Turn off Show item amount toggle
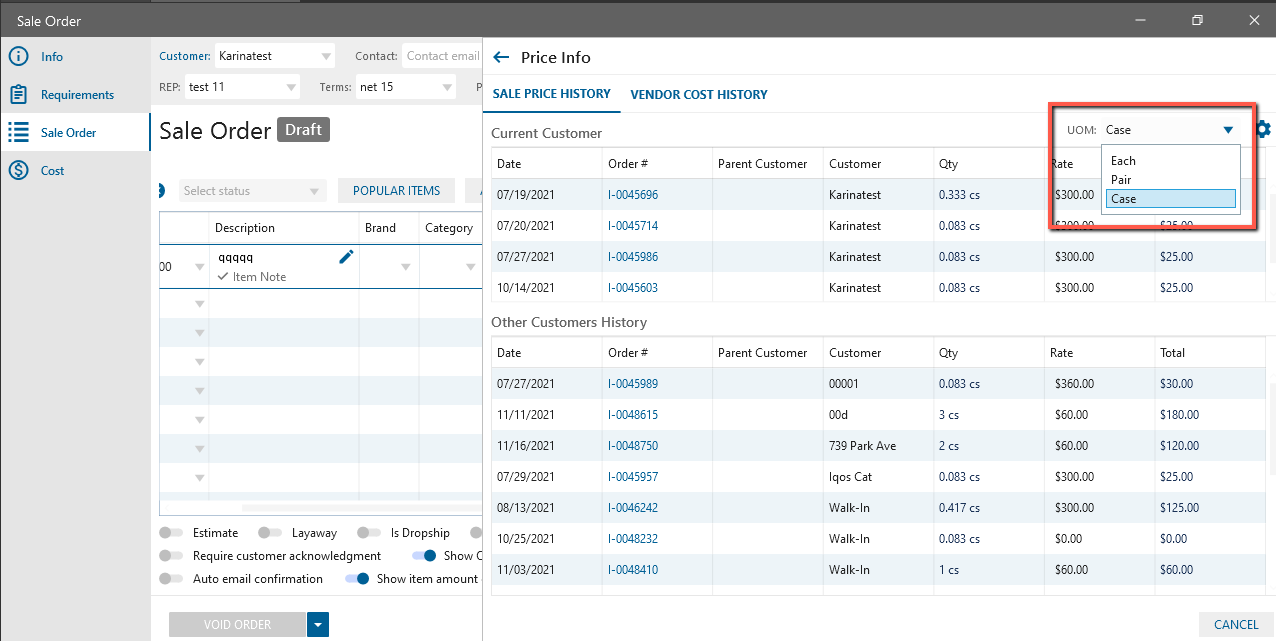Image resolution: width=1276 pixels, height=641 pixels. tap(357, 579)
